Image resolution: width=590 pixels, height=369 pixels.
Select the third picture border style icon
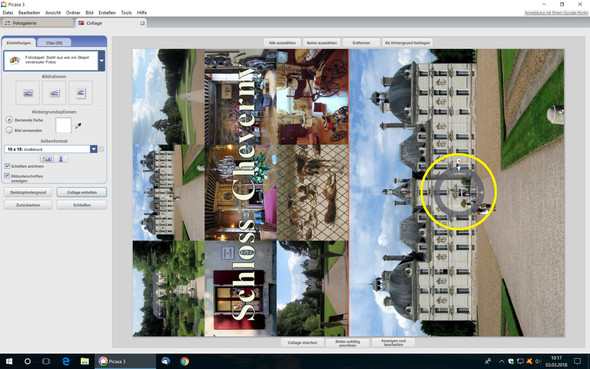coord(81,93)
